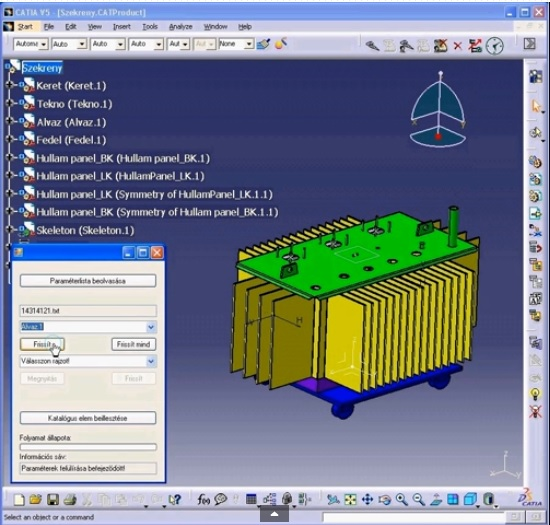Open the File menu
This screenshot has height=525, width=550.
pos(49,27)
